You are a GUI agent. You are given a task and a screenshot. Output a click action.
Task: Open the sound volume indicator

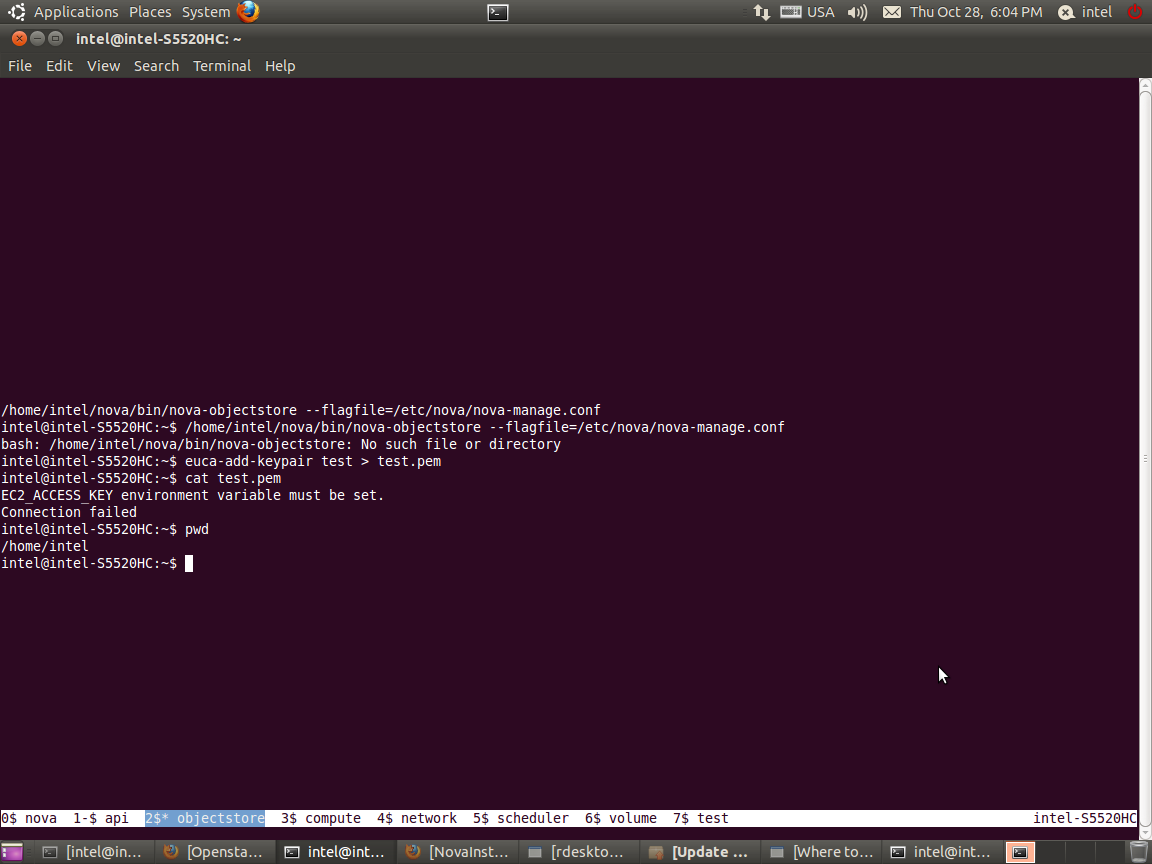(x=857, y=12)
